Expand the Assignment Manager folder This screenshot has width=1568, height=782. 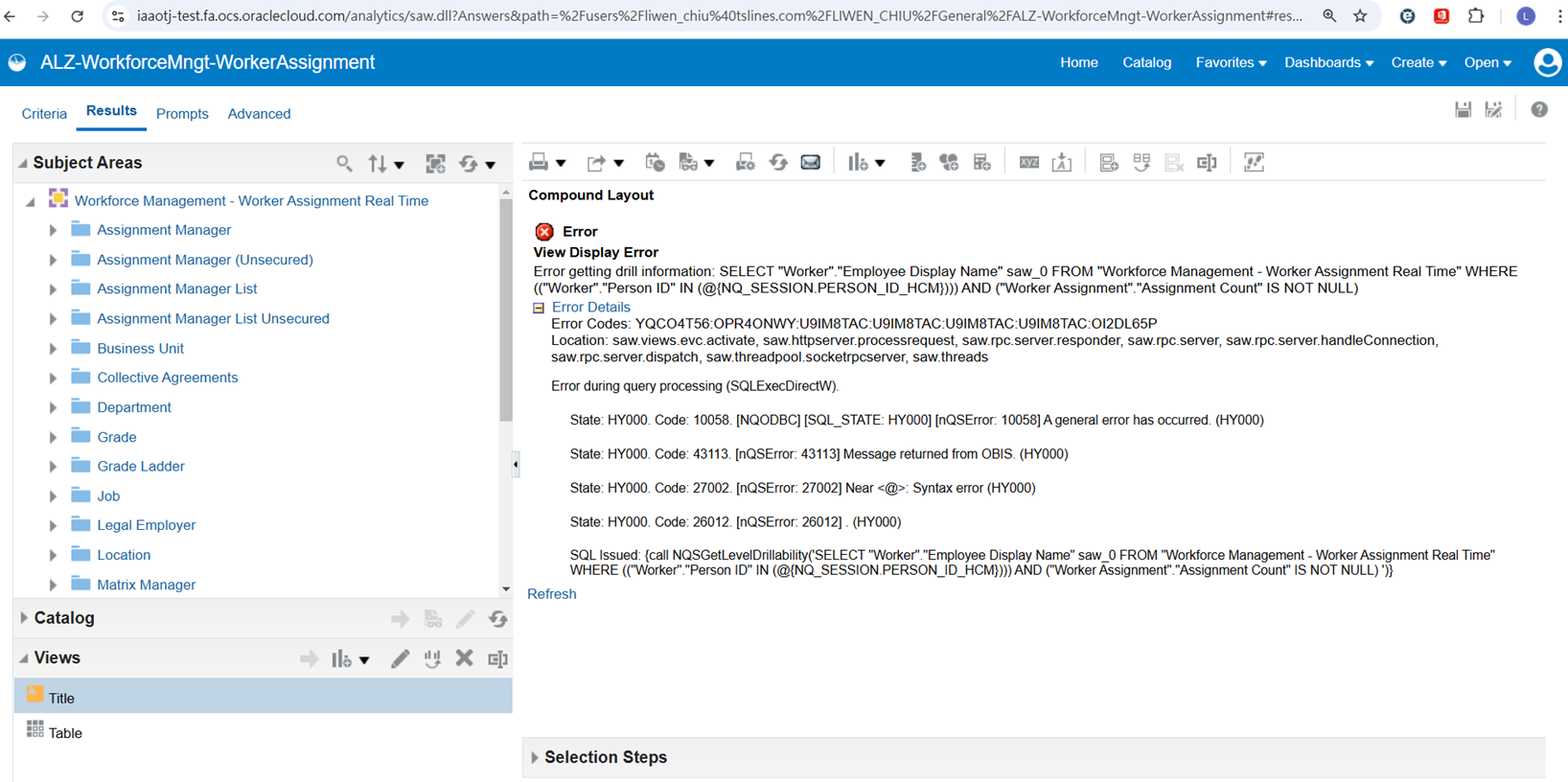(x=53, y=230)
